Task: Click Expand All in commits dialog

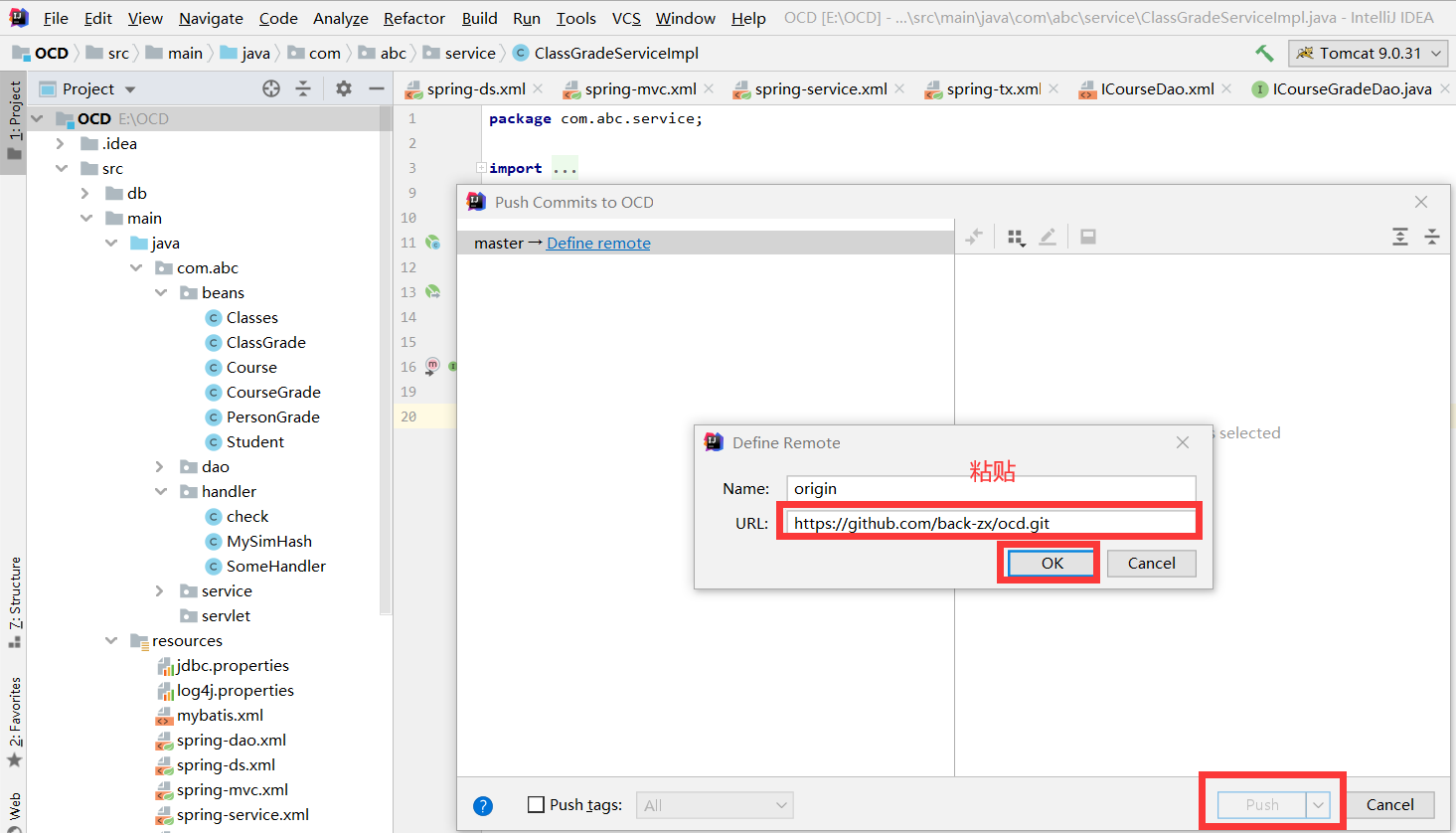Action: 1400,237
